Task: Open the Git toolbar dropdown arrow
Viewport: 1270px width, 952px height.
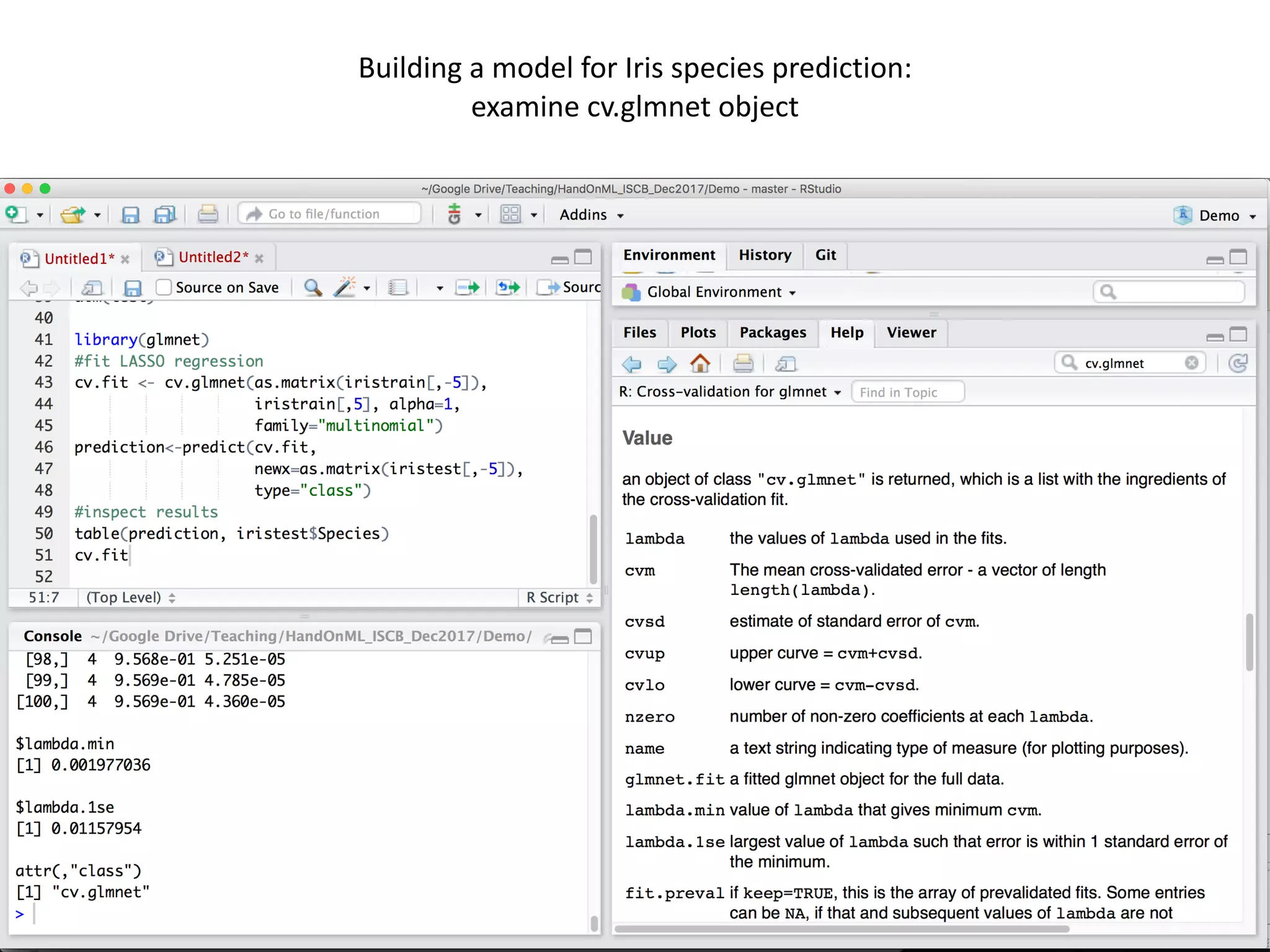Action: [478, 216]
